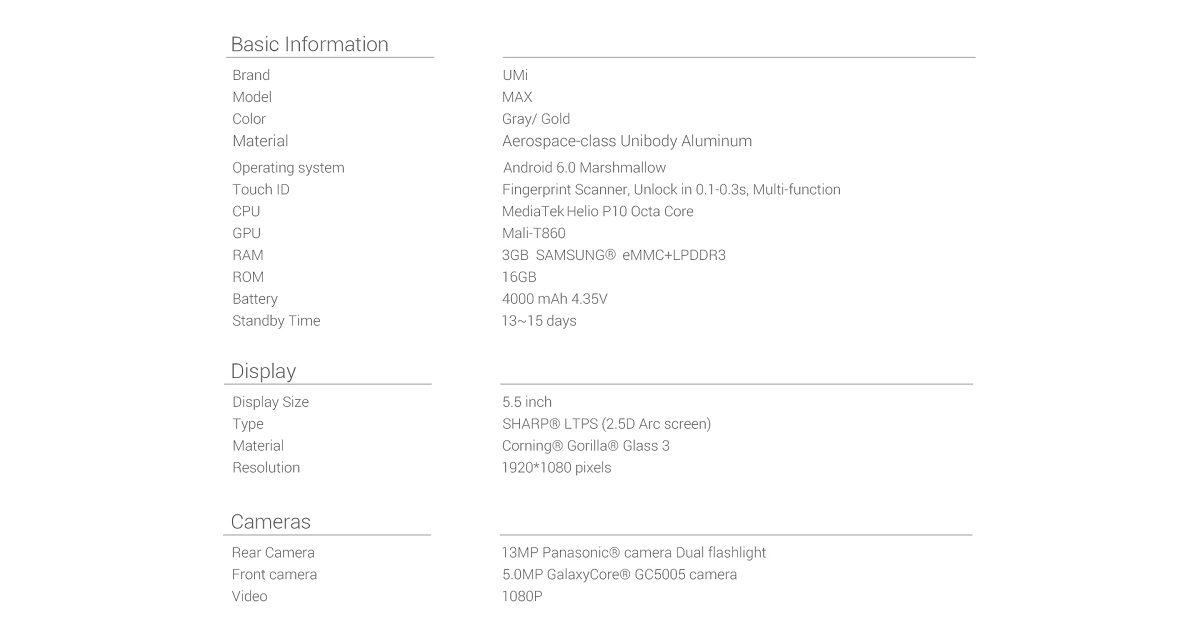
Task: Click the Cameras section heading
Action: tap(270, 522)
